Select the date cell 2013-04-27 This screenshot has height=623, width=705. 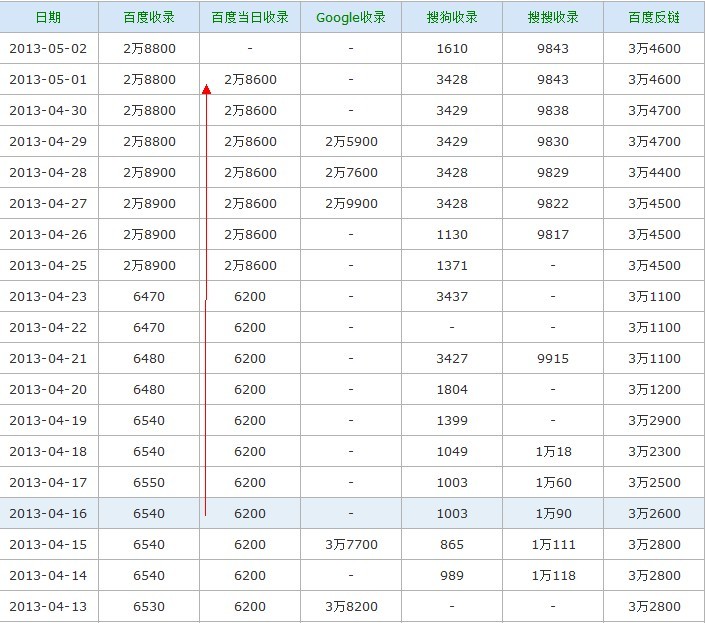point(48,203)
